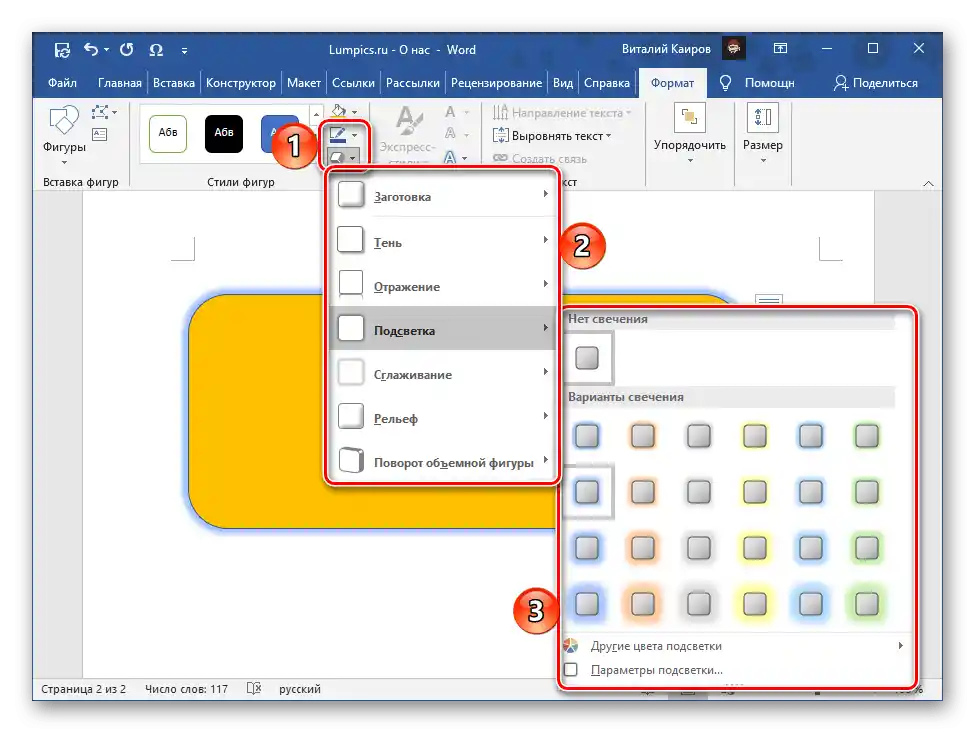The width and height of the screenshot is (975, 733).
Task: Insert the Omega symbol
Action: pyautogui.click(x=156, y=50)
